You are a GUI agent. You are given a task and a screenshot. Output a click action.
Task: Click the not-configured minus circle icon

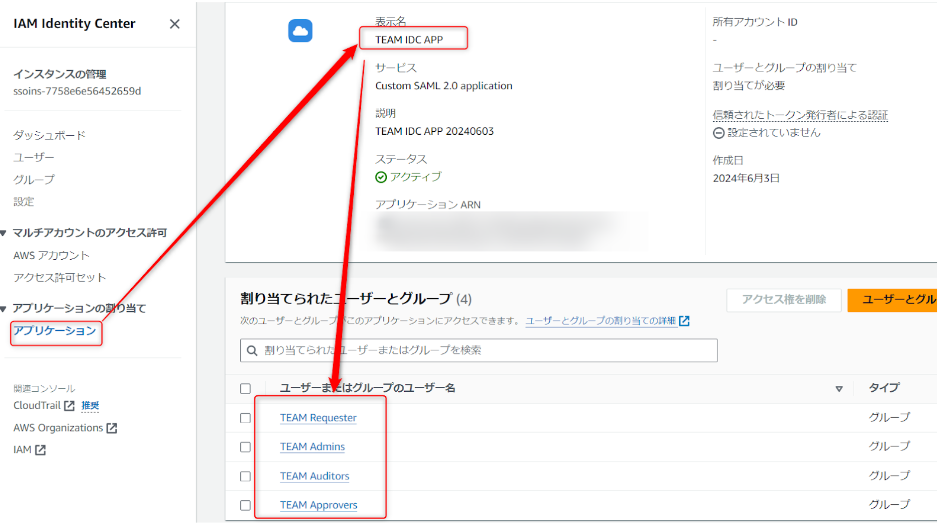coord(719,133)
